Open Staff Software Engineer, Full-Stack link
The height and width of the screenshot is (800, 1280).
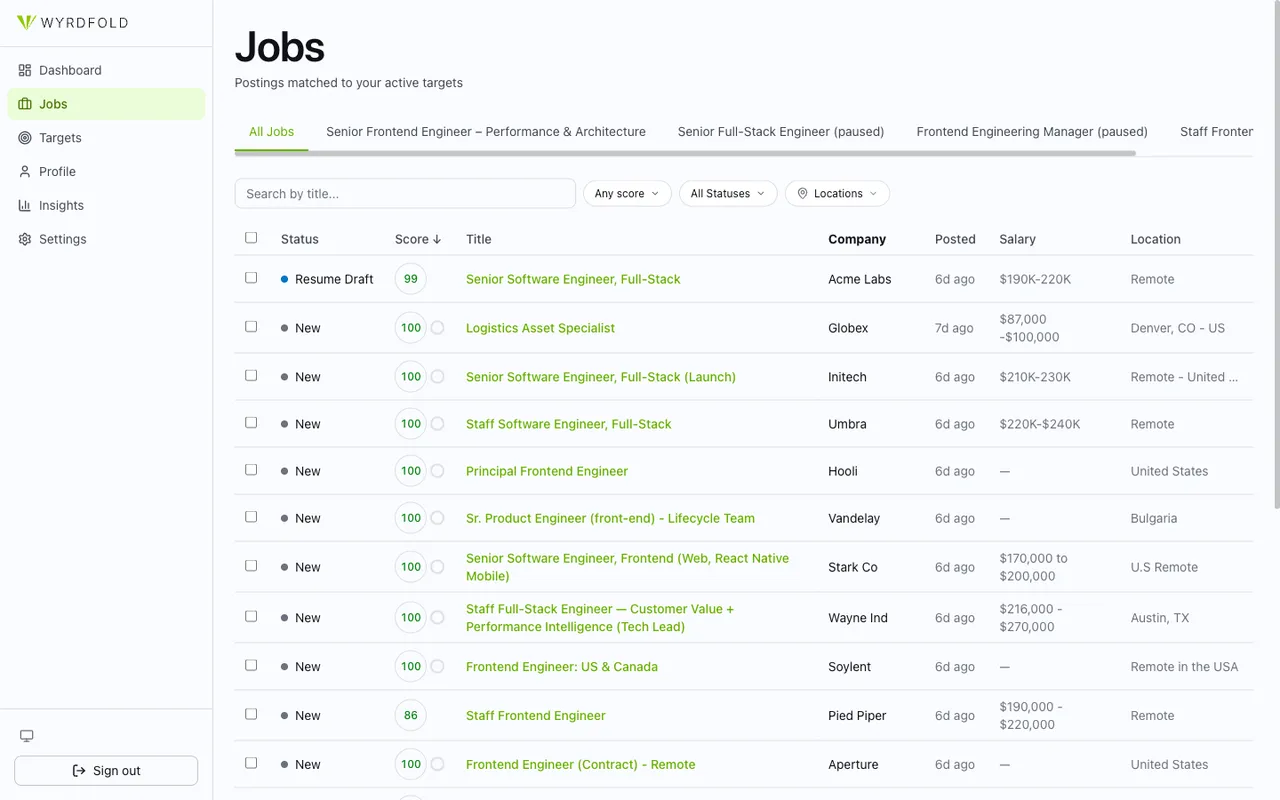coord(569,424)
